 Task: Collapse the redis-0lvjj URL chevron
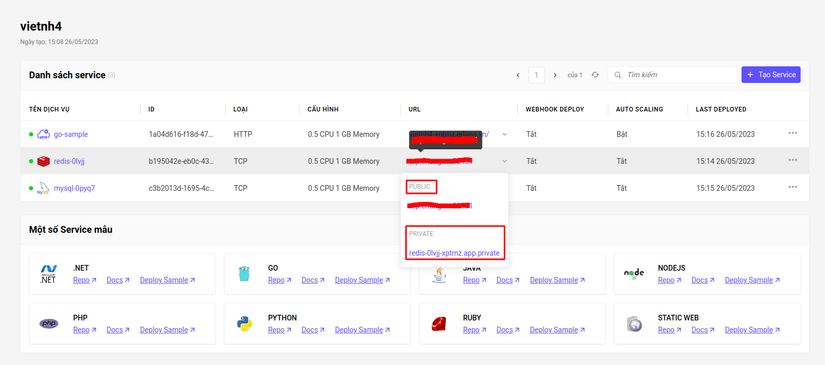[505, 161]
